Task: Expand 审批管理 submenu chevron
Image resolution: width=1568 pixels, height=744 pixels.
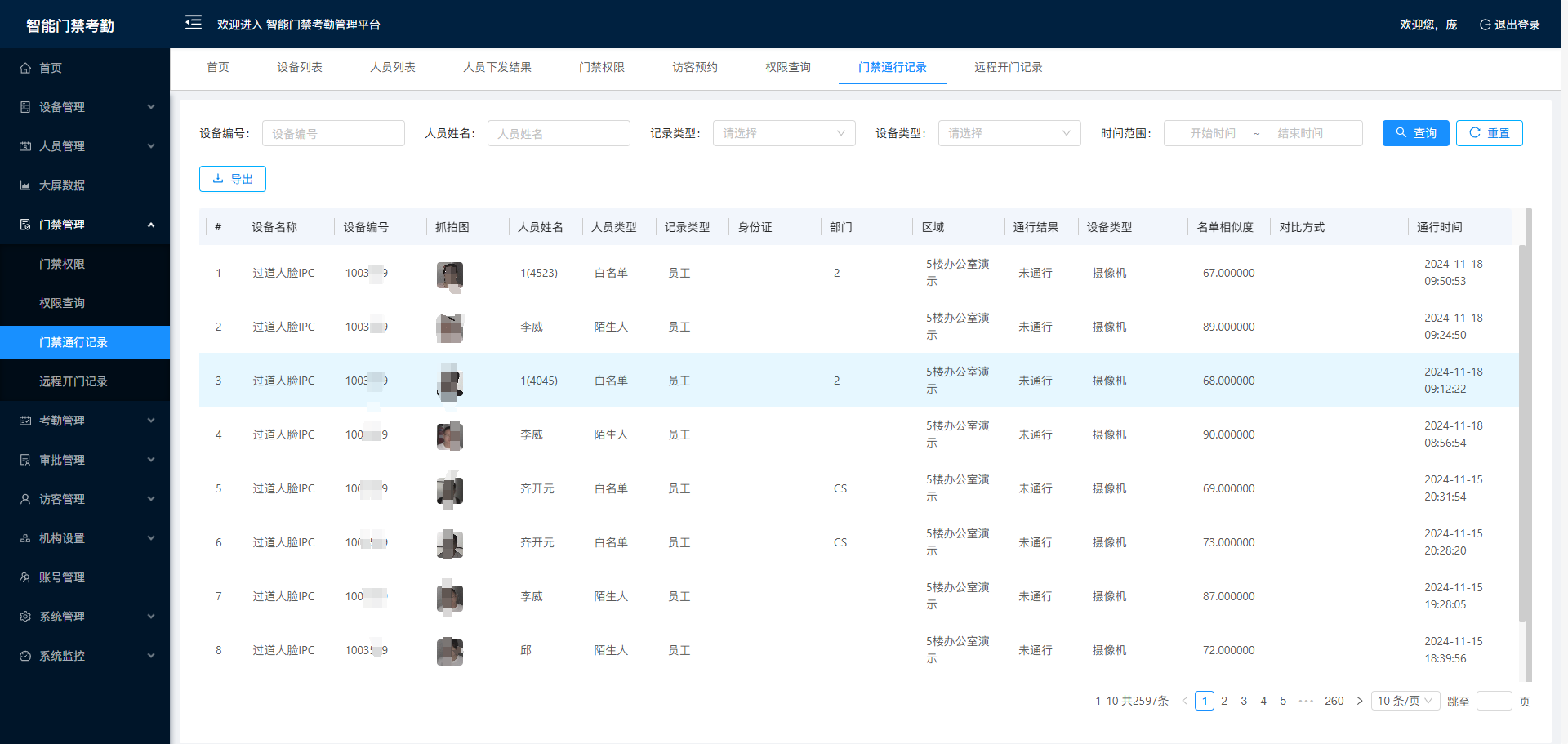Action: point(151,460)
